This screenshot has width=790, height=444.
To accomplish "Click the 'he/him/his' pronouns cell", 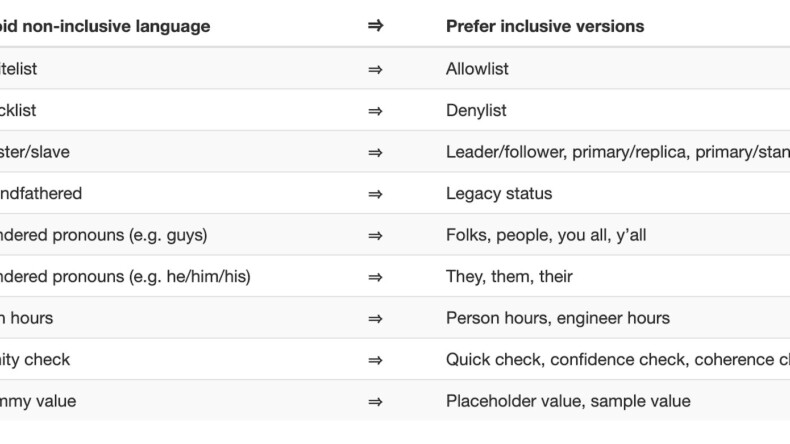I will [x=125, y=277].
